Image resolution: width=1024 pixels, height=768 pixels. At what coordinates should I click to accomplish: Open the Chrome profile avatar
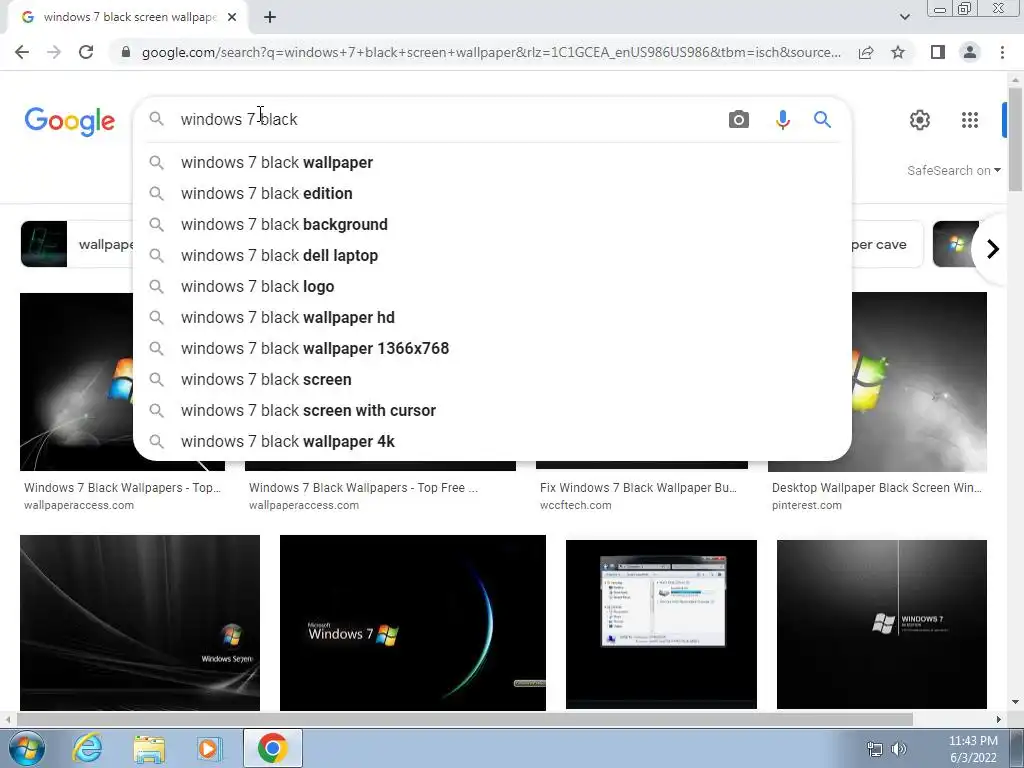[970, 52]
